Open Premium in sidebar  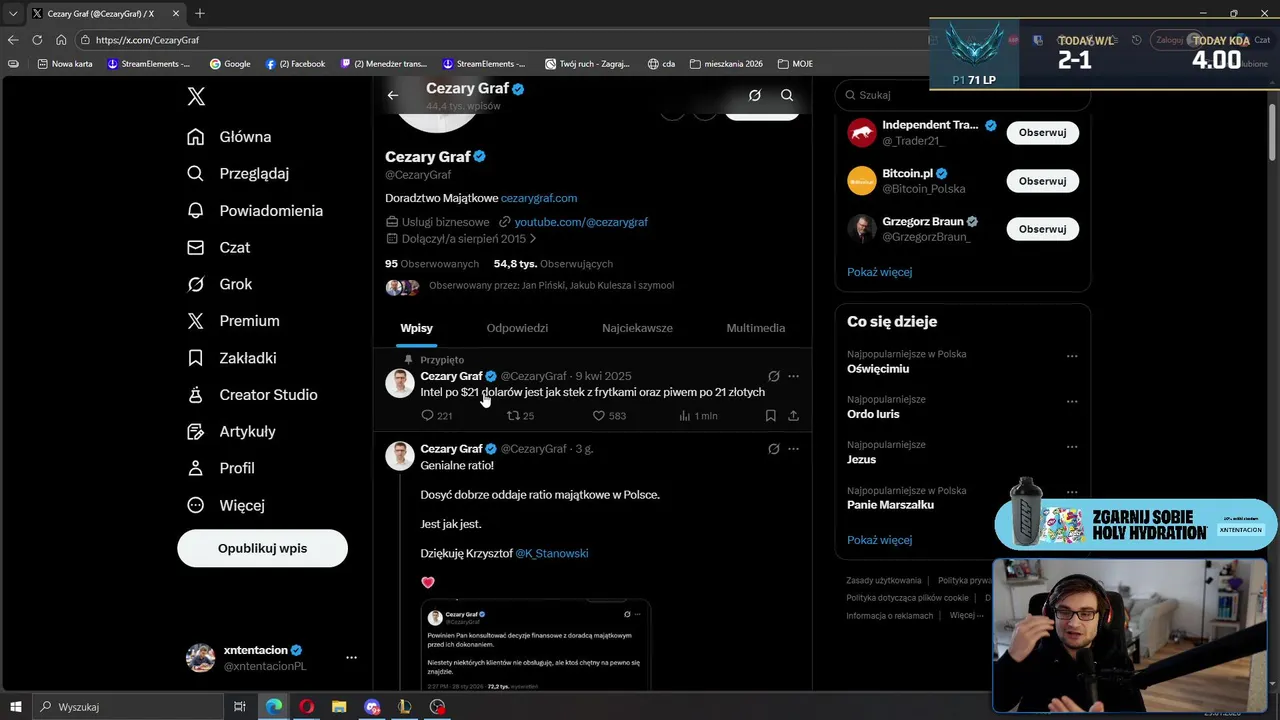pyautogui.click(x=233, y=321)
